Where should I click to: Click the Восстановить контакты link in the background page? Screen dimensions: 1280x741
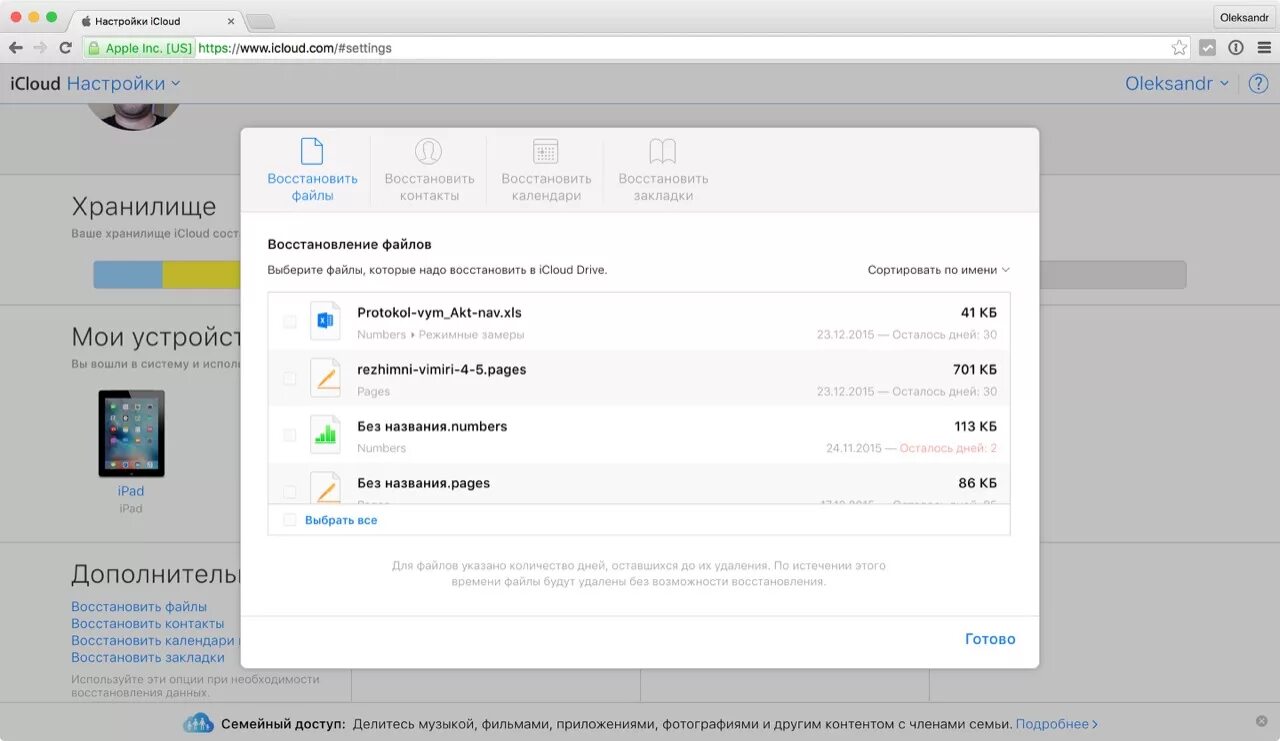coord(147,623)
